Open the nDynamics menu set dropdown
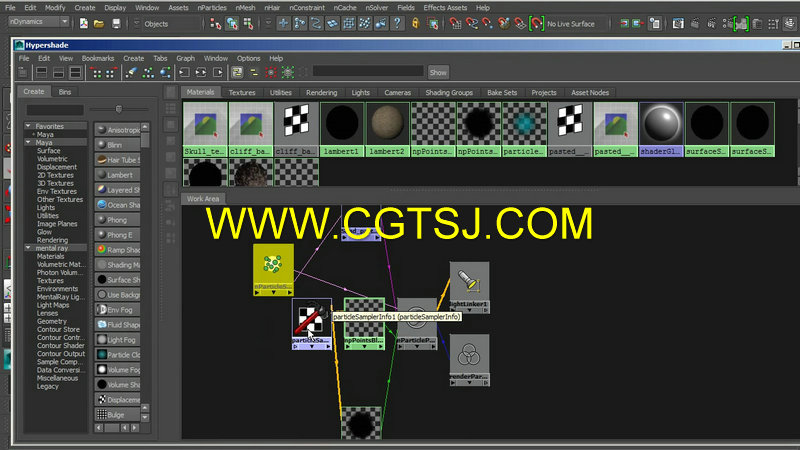This screenshot has width=800, height=450. click(39, 22)
